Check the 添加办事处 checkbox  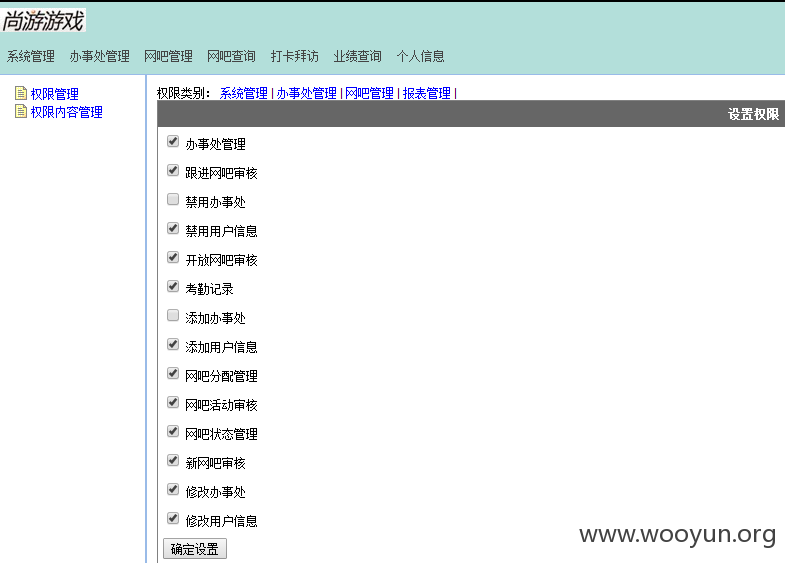tap(173, 315)
